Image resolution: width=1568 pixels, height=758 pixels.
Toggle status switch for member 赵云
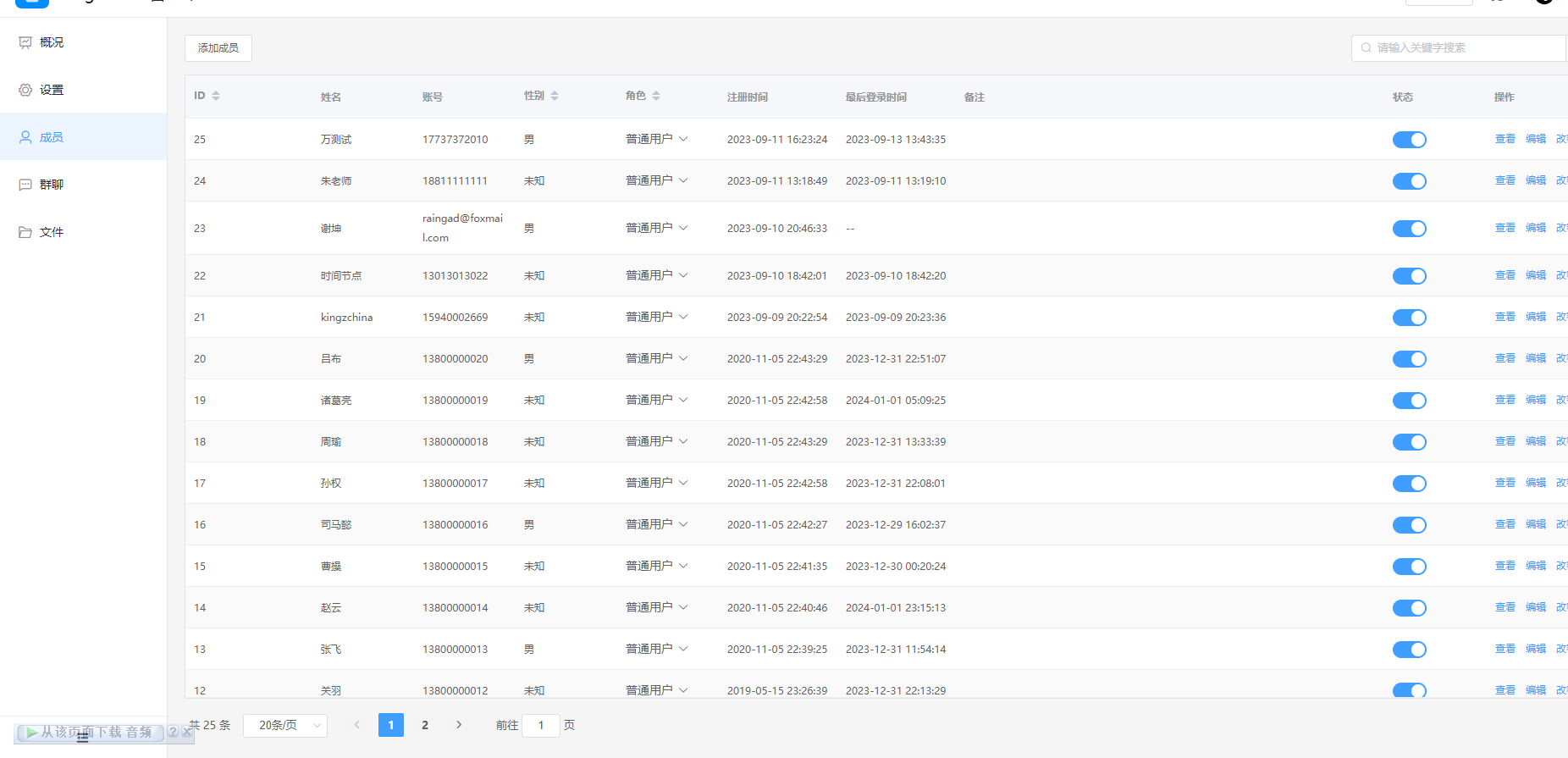point(1409,608)
